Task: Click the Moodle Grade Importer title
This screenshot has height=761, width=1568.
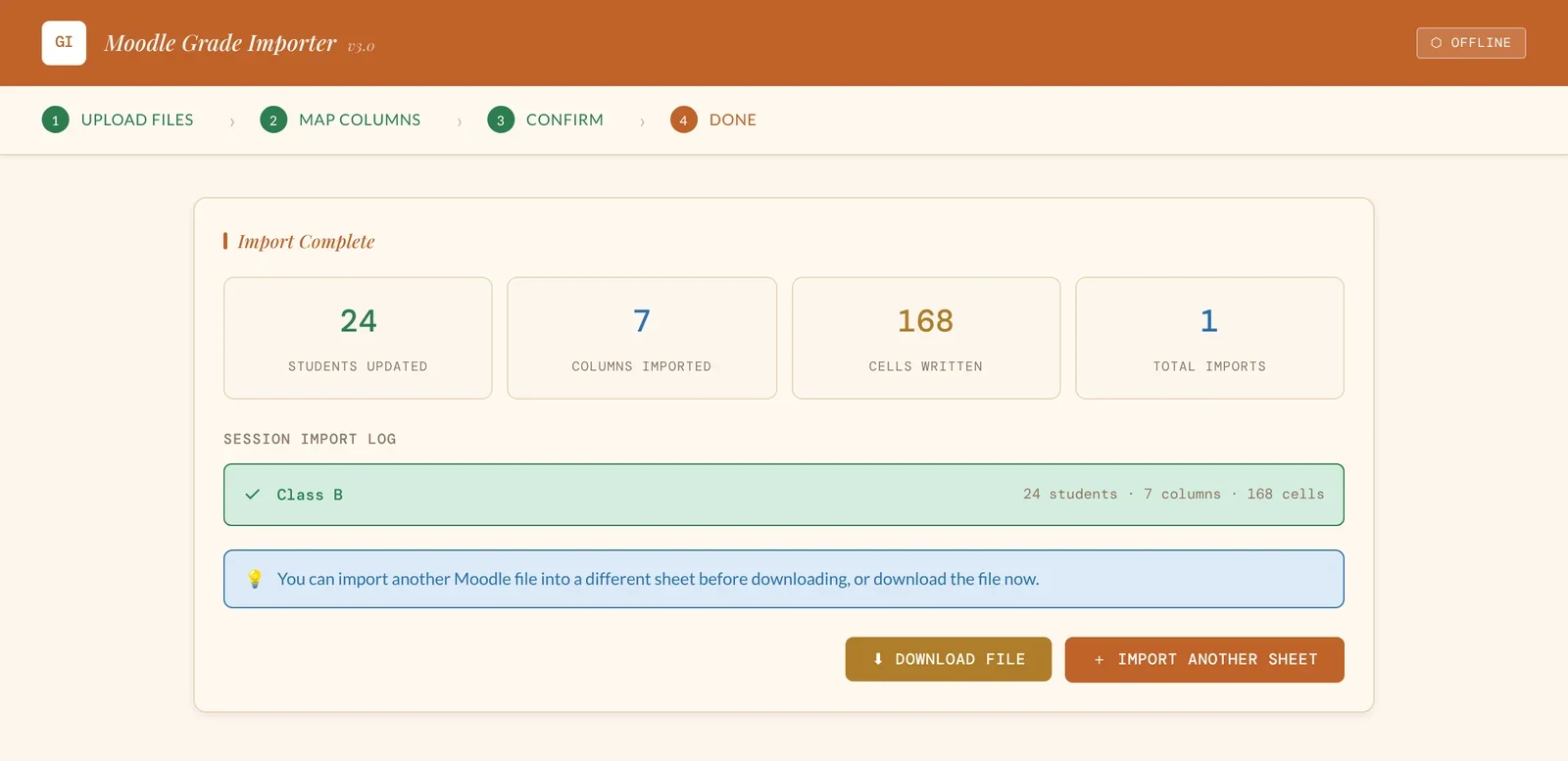Action: pyautogui.click(x=220, y=43)
